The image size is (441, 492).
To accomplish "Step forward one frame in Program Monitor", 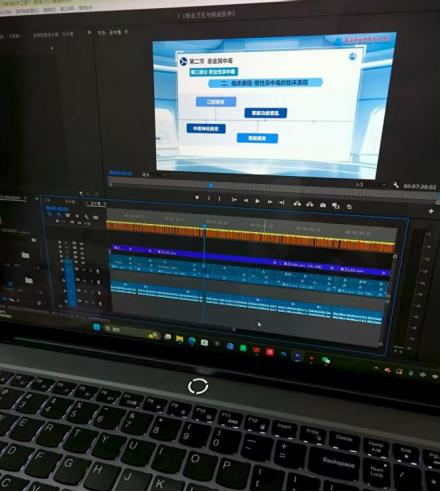I will point(270,202).
